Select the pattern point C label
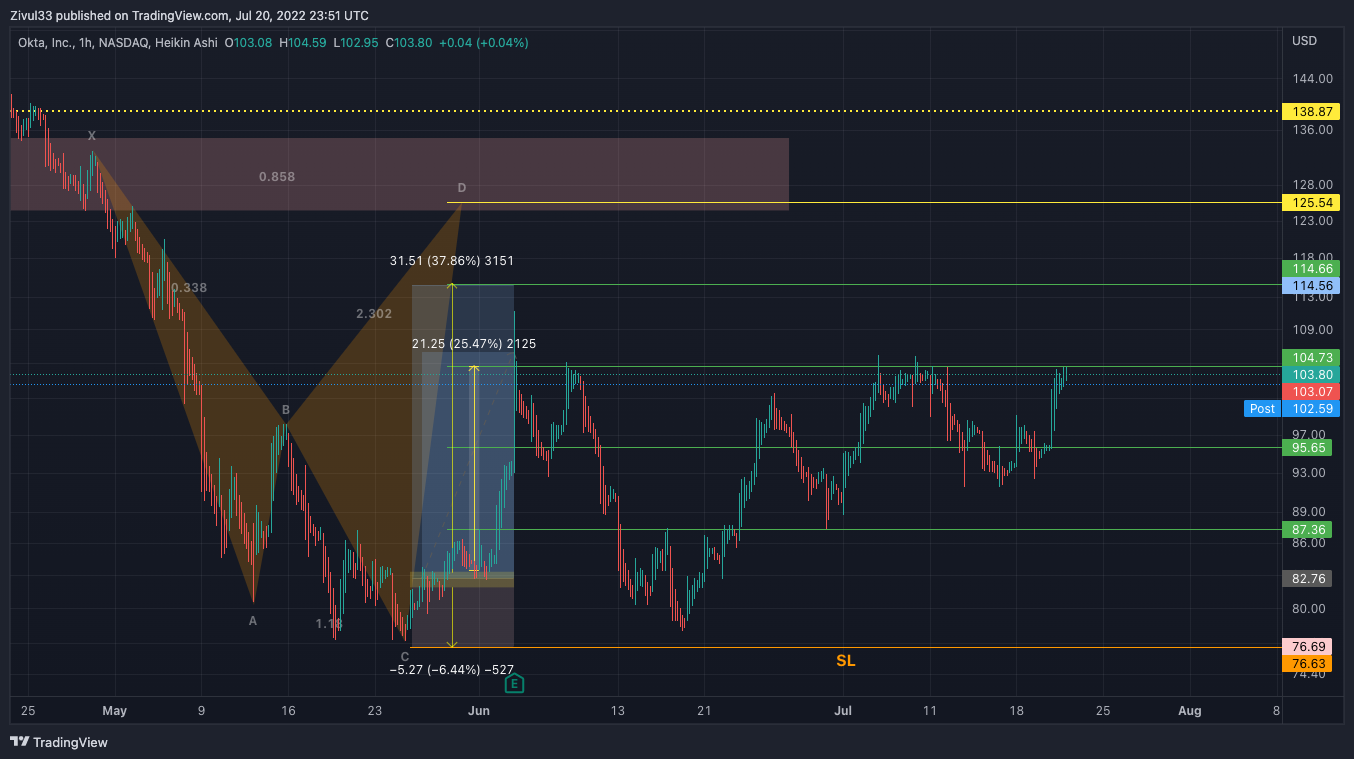This screenshot has width=1354, height=759. coord(404,656)
